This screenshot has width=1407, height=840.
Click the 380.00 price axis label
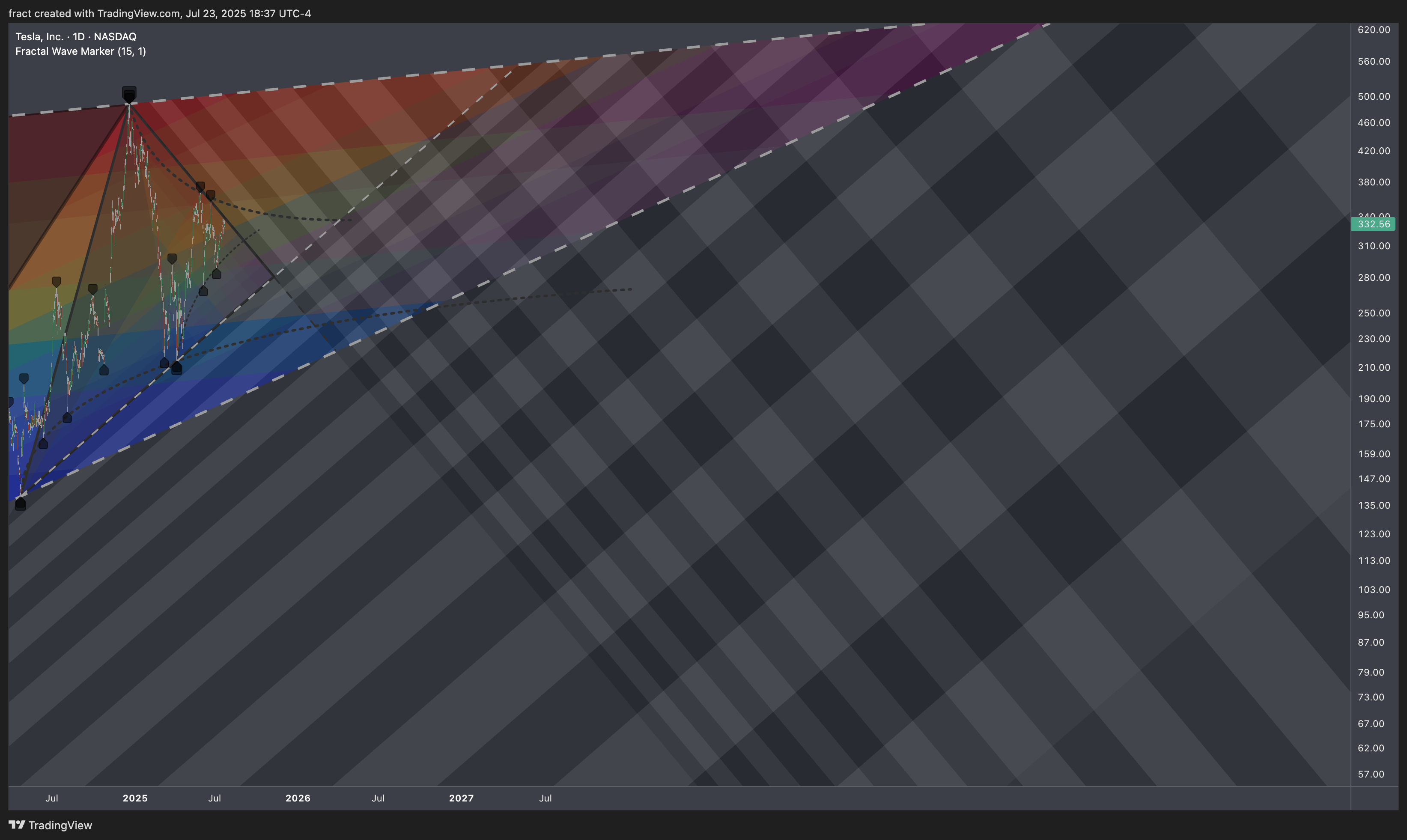(1374, 182)
